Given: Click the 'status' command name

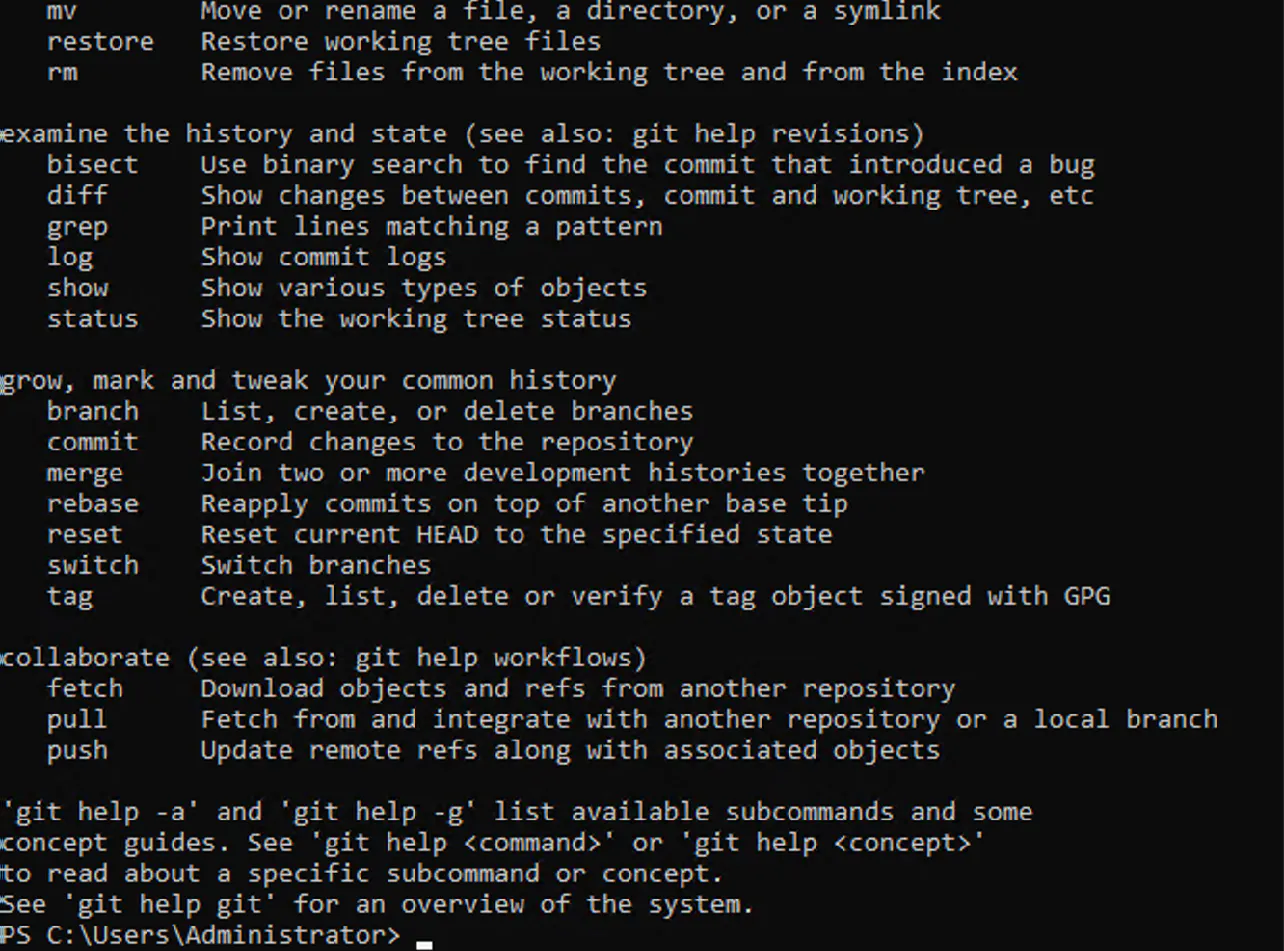Looking at the screenshot, I should 92,319.
